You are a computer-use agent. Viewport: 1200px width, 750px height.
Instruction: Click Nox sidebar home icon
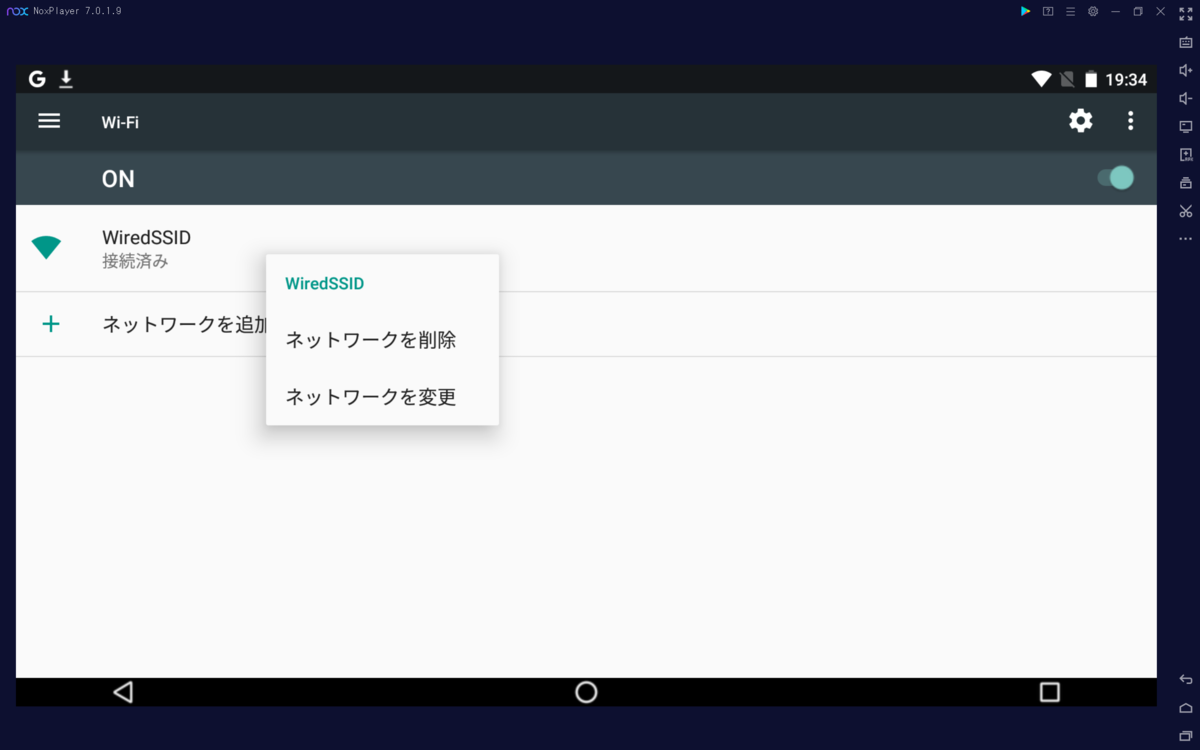[1186, 708]
